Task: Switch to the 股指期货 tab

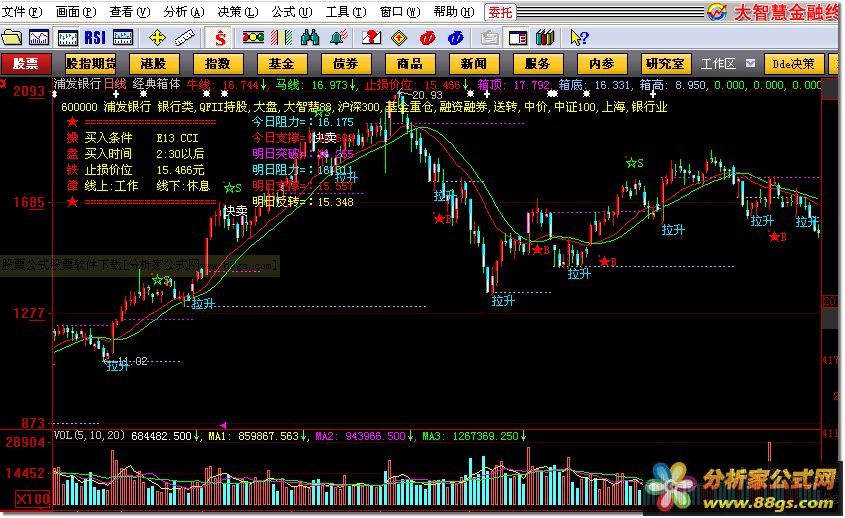Action: click(x=90, y=64)
